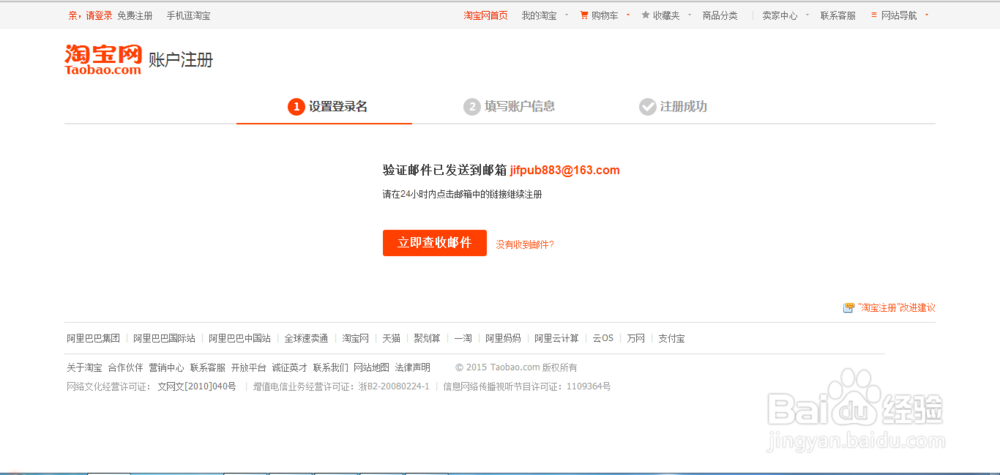This screenshot has width=1000, height=475.
Task: Open 全球速卖通 footer link
Action: pyautogui.click(x=306, y=338)
